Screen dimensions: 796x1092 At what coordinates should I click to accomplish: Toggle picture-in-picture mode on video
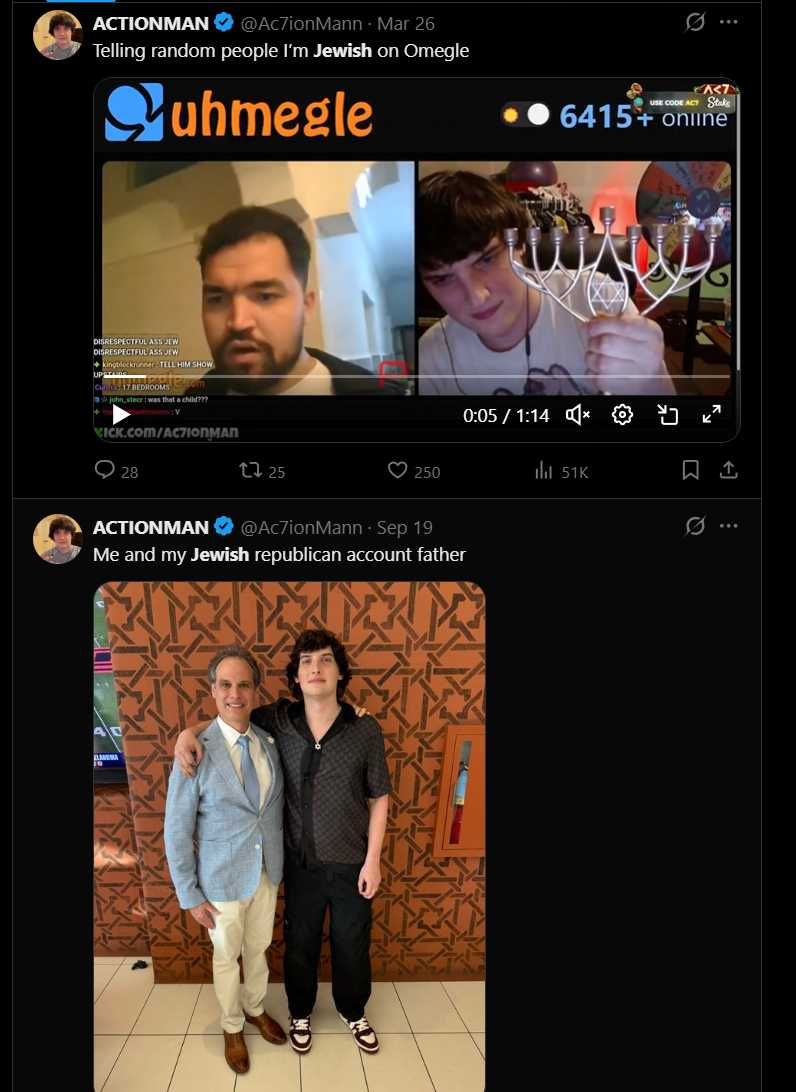667,415
